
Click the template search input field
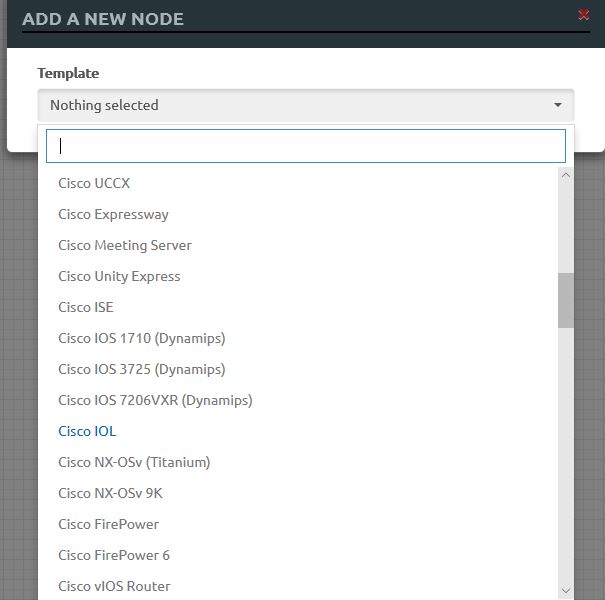[x=306, y=146]
